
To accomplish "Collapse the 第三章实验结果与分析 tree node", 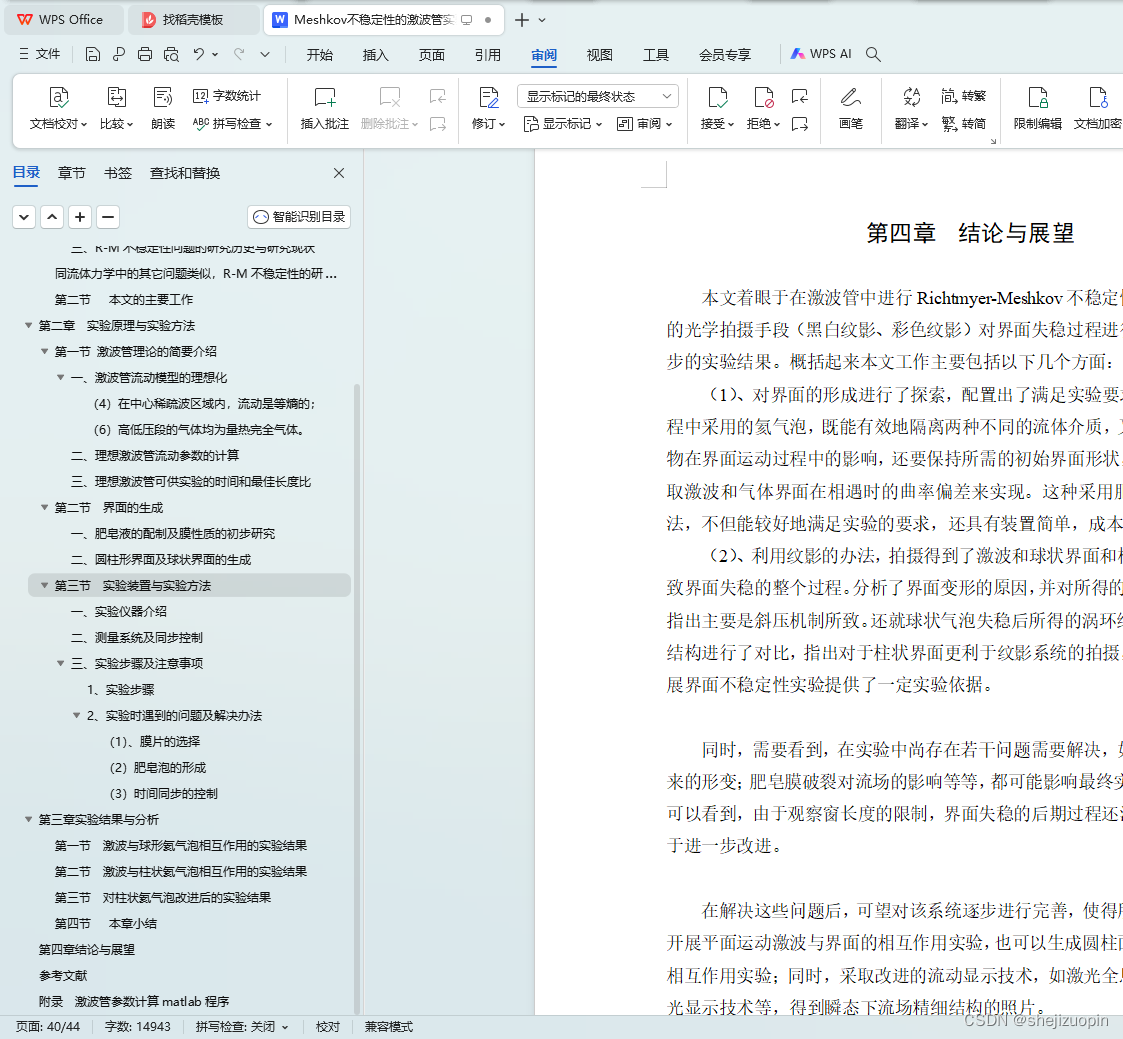I will [29, 820].
